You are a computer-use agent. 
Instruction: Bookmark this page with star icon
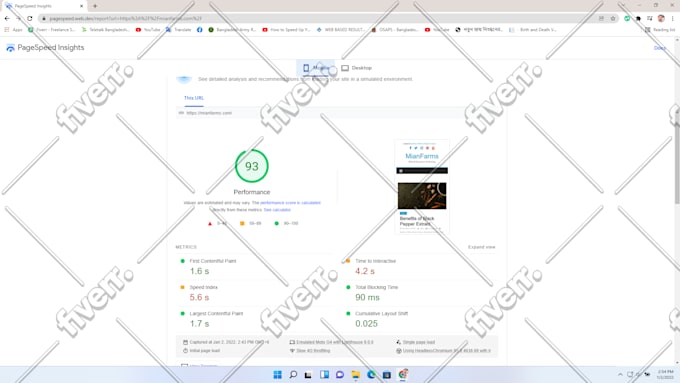pos(613,19)
